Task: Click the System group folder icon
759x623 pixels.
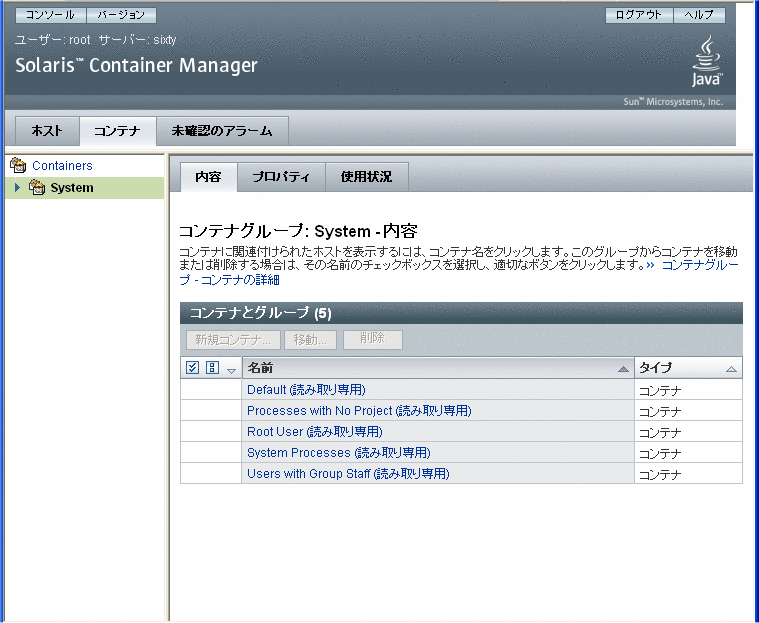Action: tap(37, 187)
